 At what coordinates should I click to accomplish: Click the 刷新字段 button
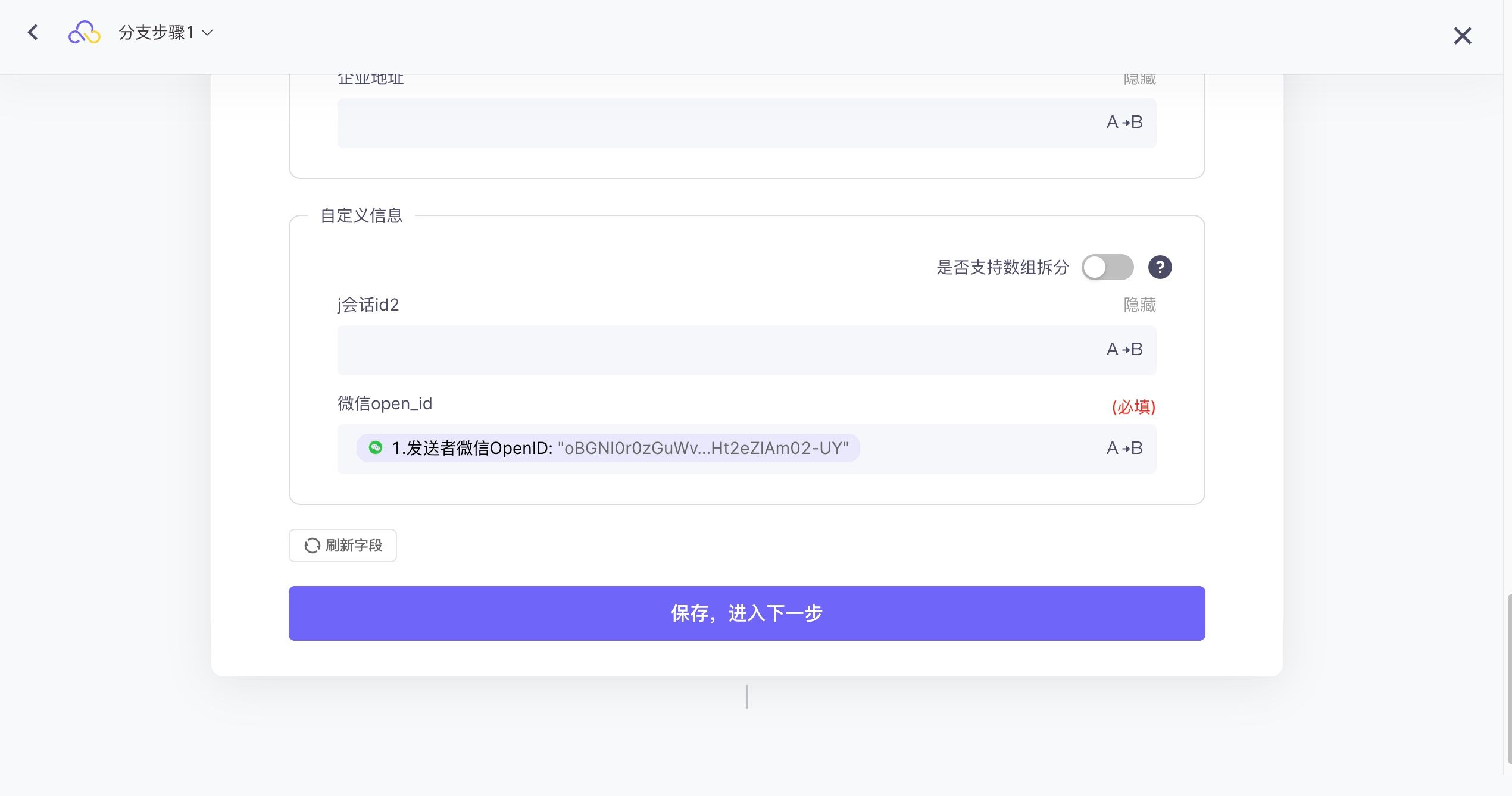pyautogui.click(x=343, y=546)
